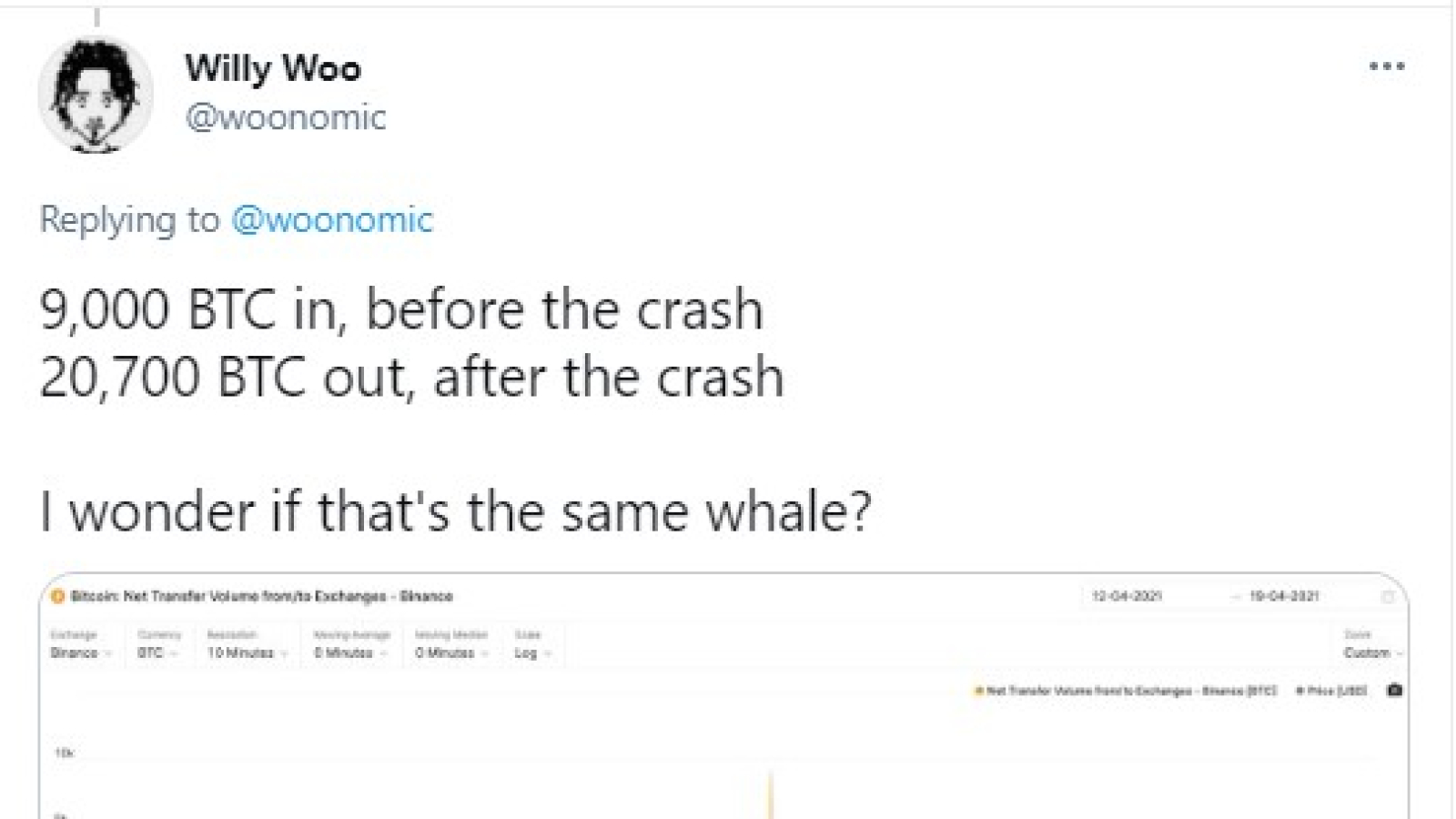Click the Willy Woo display name
Screen dimensions: 1456x819
[x=273, y=68]
